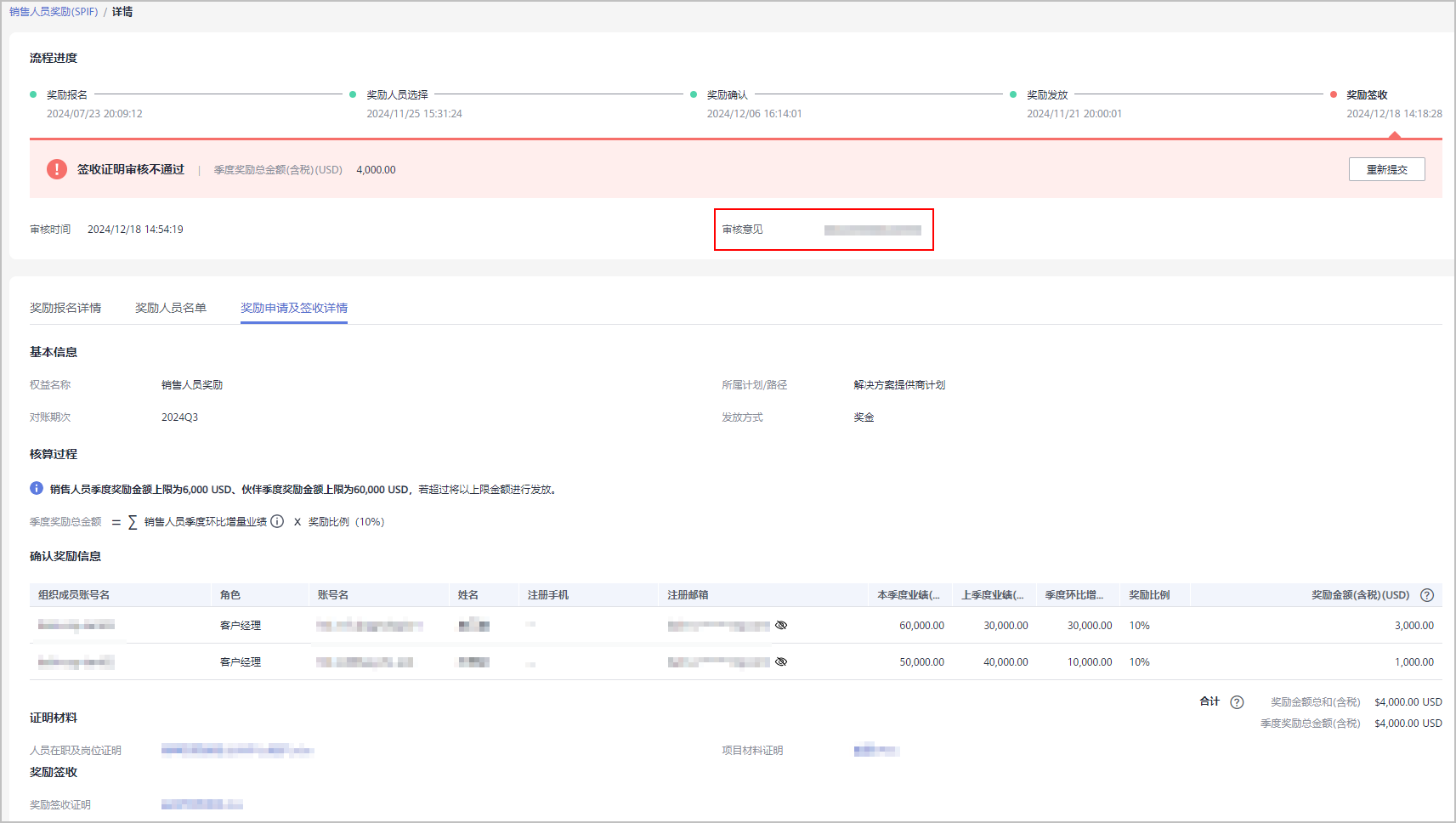Screen dimensions: 1456x823
Task: Click the red error alert icon
Action: click(57, 169)
